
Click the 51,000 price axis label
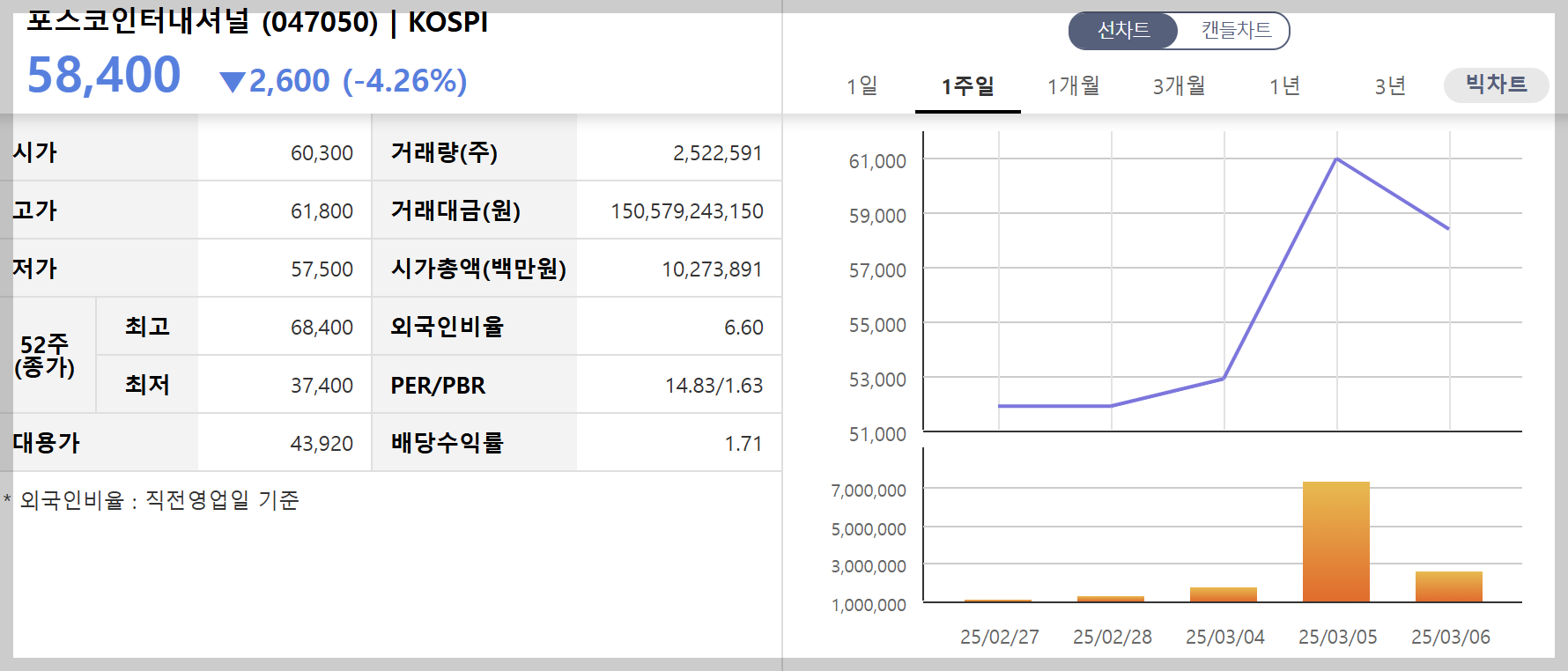(x=877, y=434)
